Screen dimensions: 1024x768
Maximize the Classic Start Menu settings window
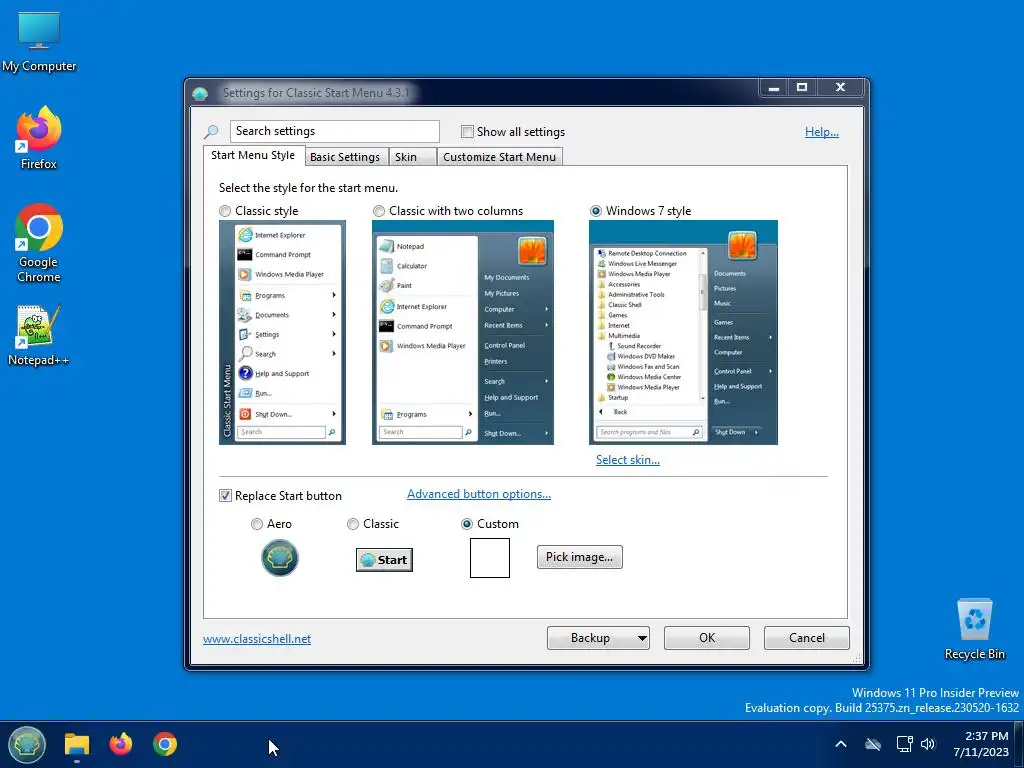[802, 88]
